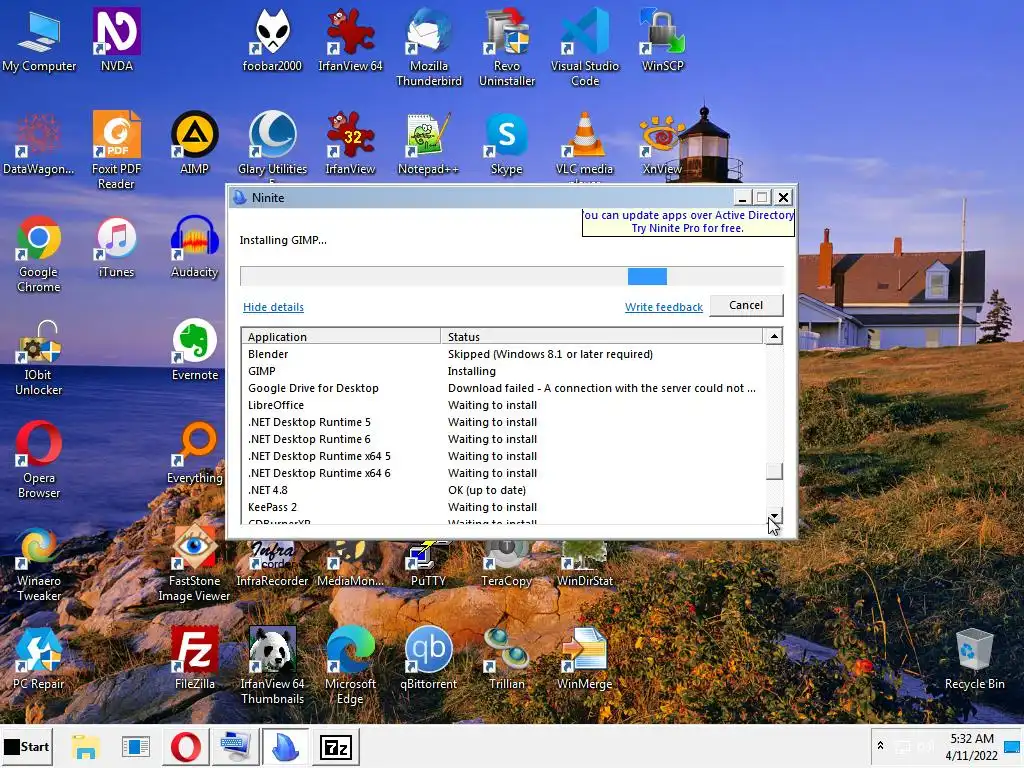The image size is (1024, 768).
Task: Click the Start button on the taskbar
Action: [27, 746]
